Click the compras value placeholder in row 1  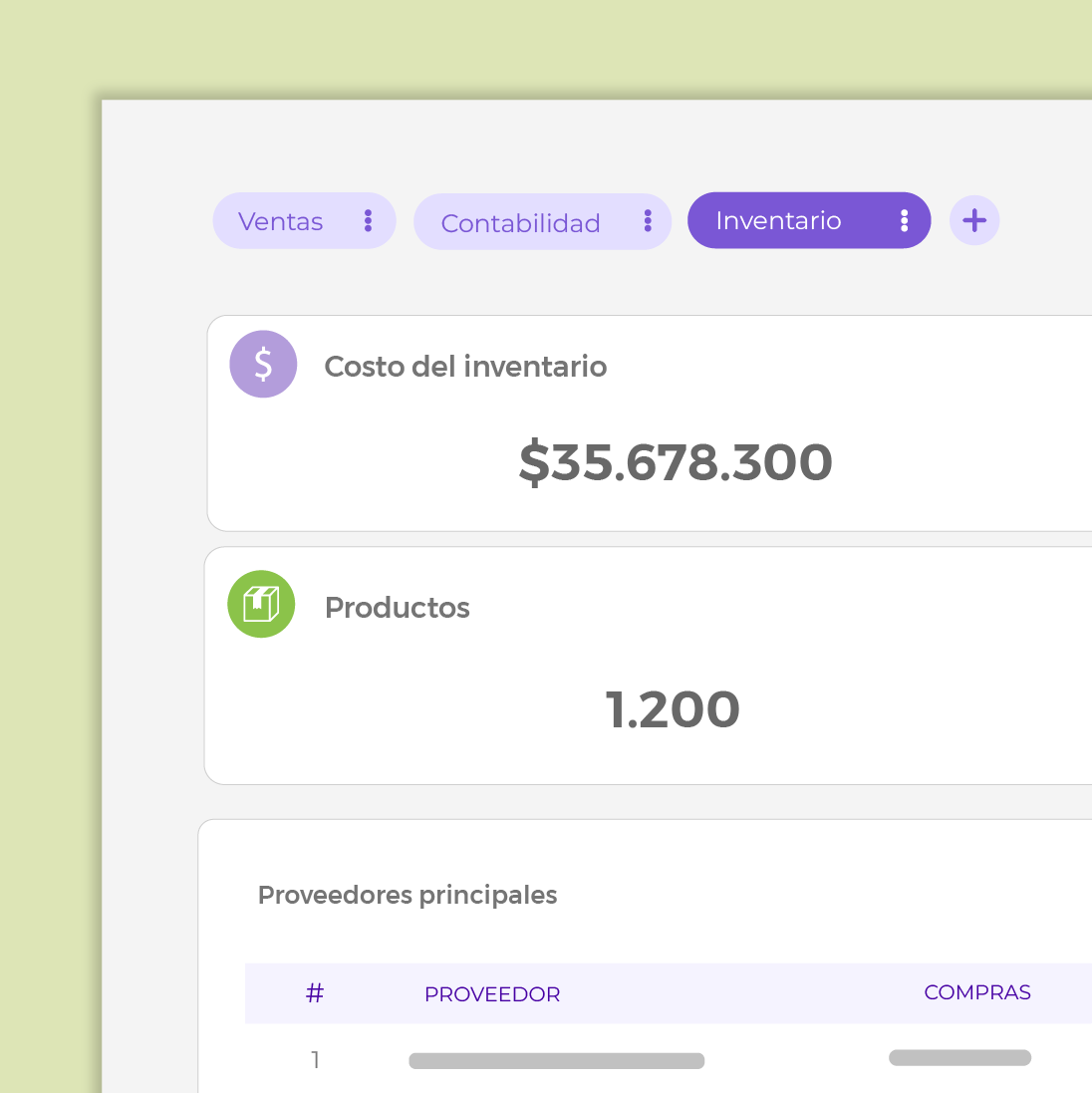coord(960,1057)
